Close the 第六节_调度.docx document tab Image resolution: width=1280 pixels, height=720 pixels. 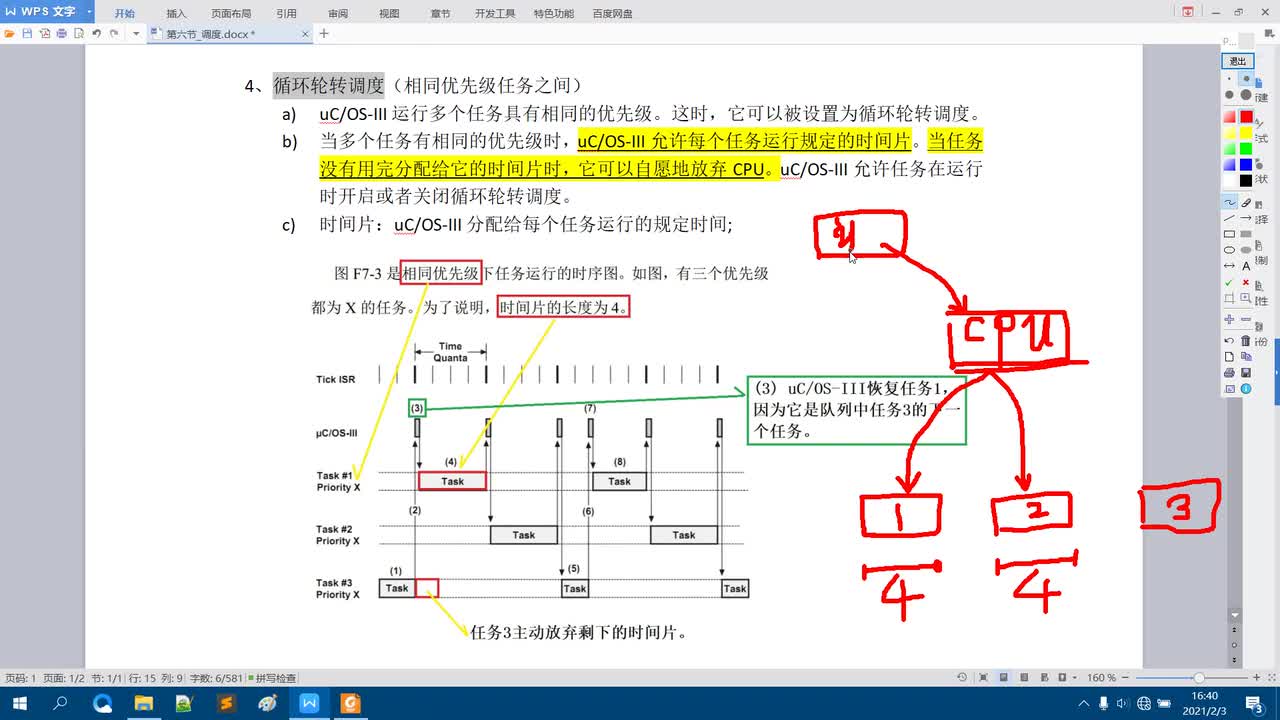[x=306, y=34]
